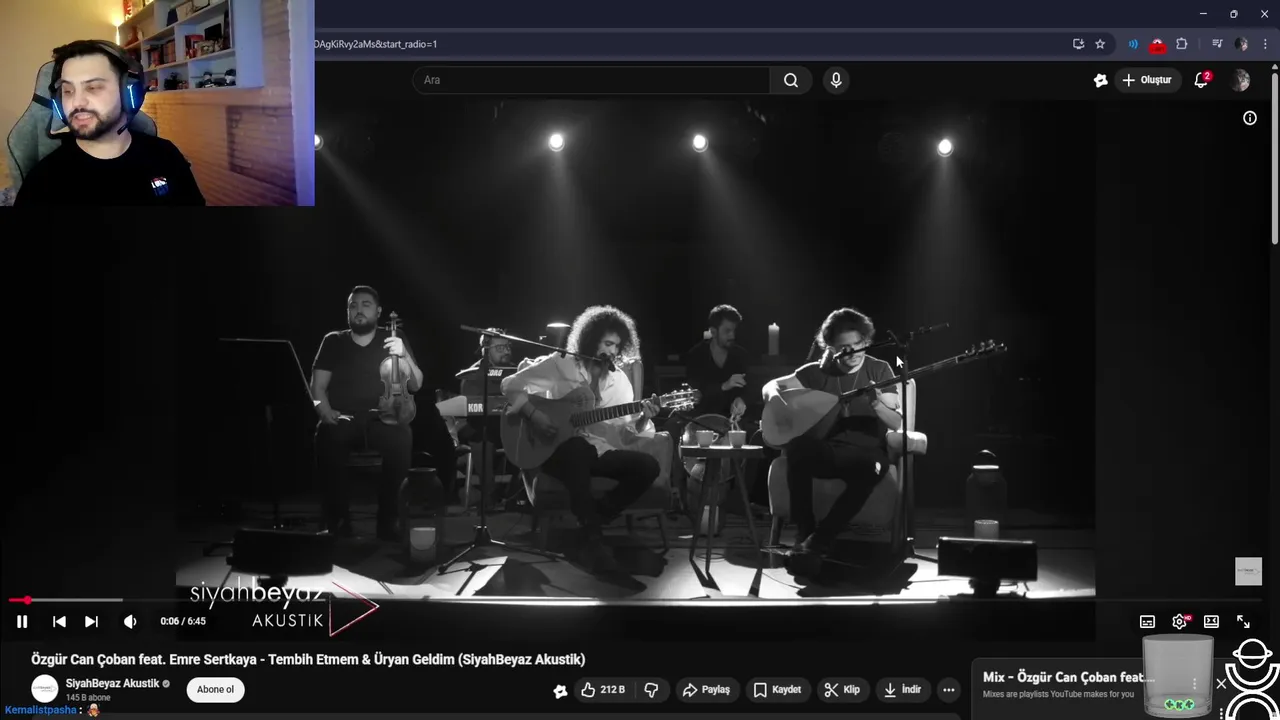Viewport: 1280px width, 720px height.
Task: Open YouTube notifications bell
Action: click(x=1201, y=80)
